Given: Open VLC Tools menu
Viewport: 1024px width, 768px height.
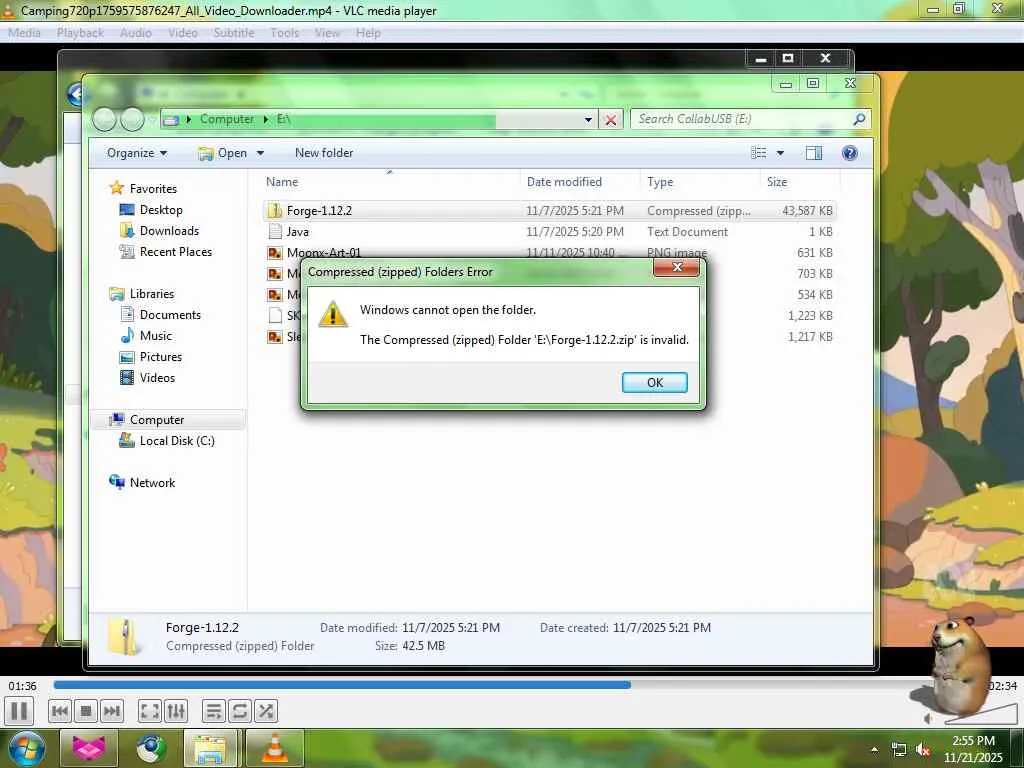Looking at the screenshot, I should (x=284, y=33).
